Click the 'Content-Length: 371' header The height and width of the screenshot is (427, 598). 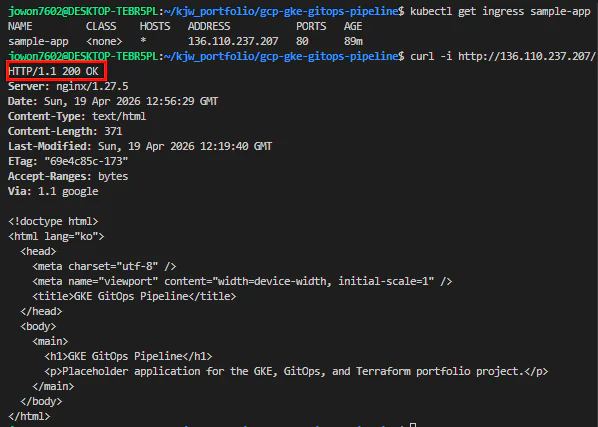(65, 131)
